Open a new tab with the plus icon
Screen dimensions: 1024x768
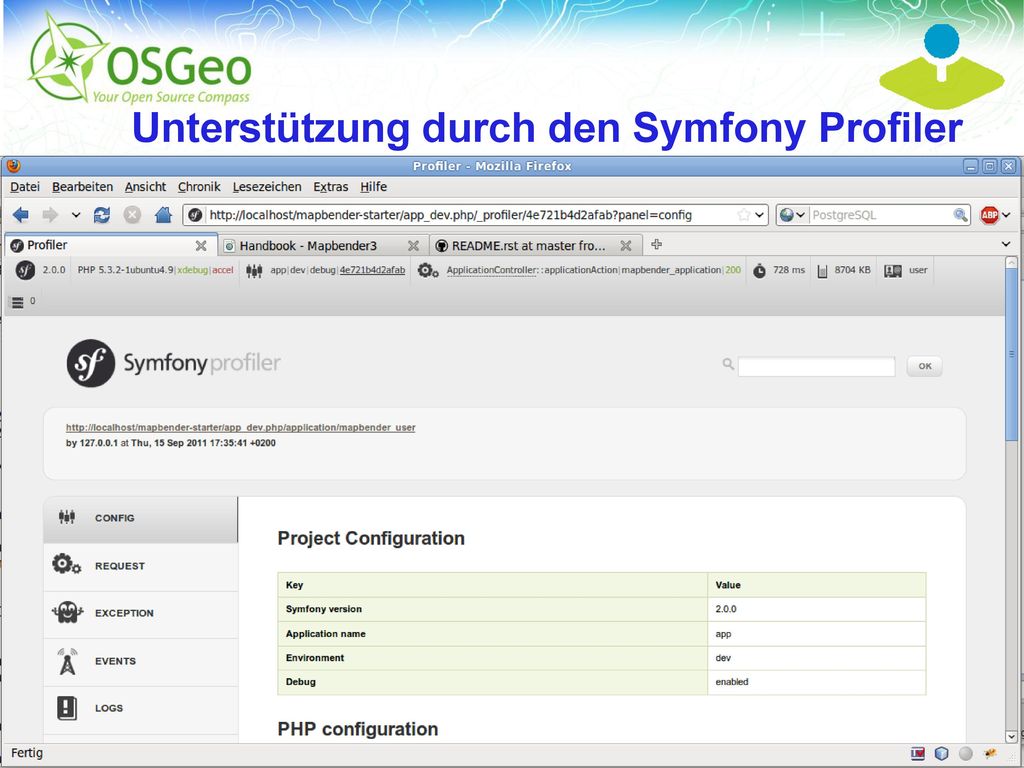click(656, 244)
